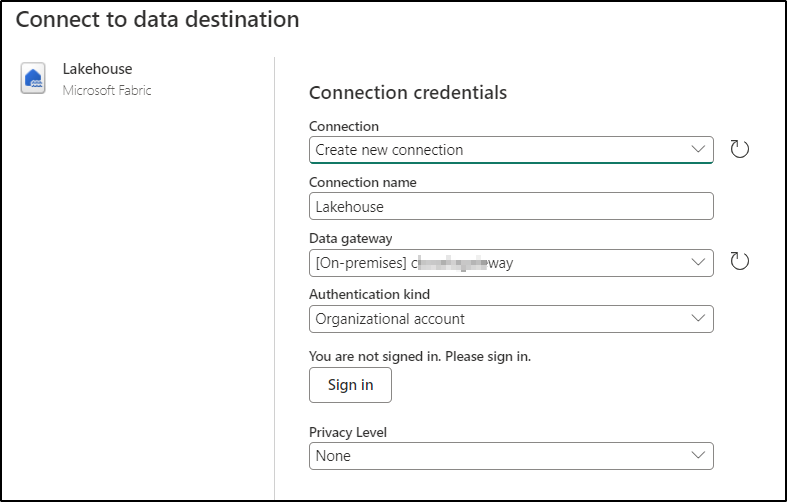The width and height of the screenshot is (787, 502).
Task: Open the Authentication kind dropdown
Action: [x=511, y=319]
